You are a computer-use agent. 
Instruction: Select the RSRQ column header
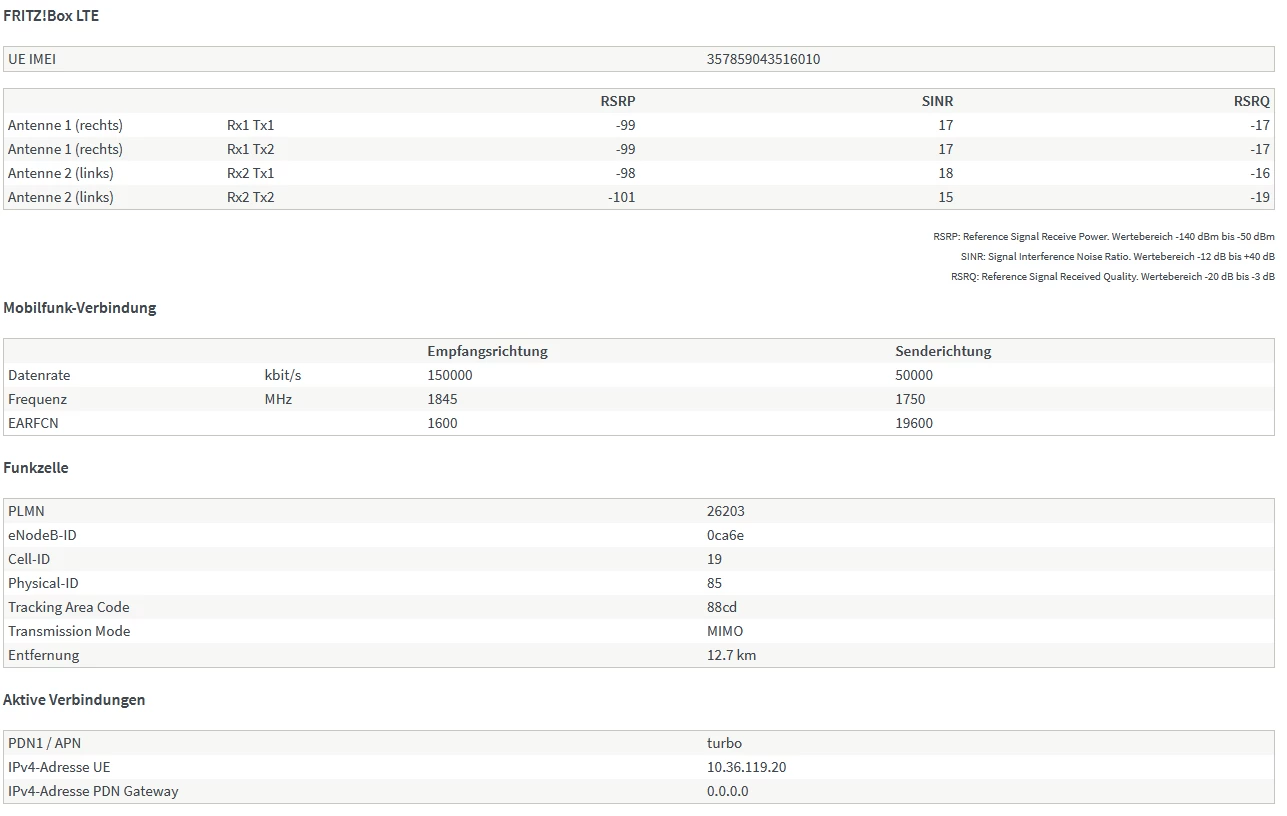[1252, 101]
